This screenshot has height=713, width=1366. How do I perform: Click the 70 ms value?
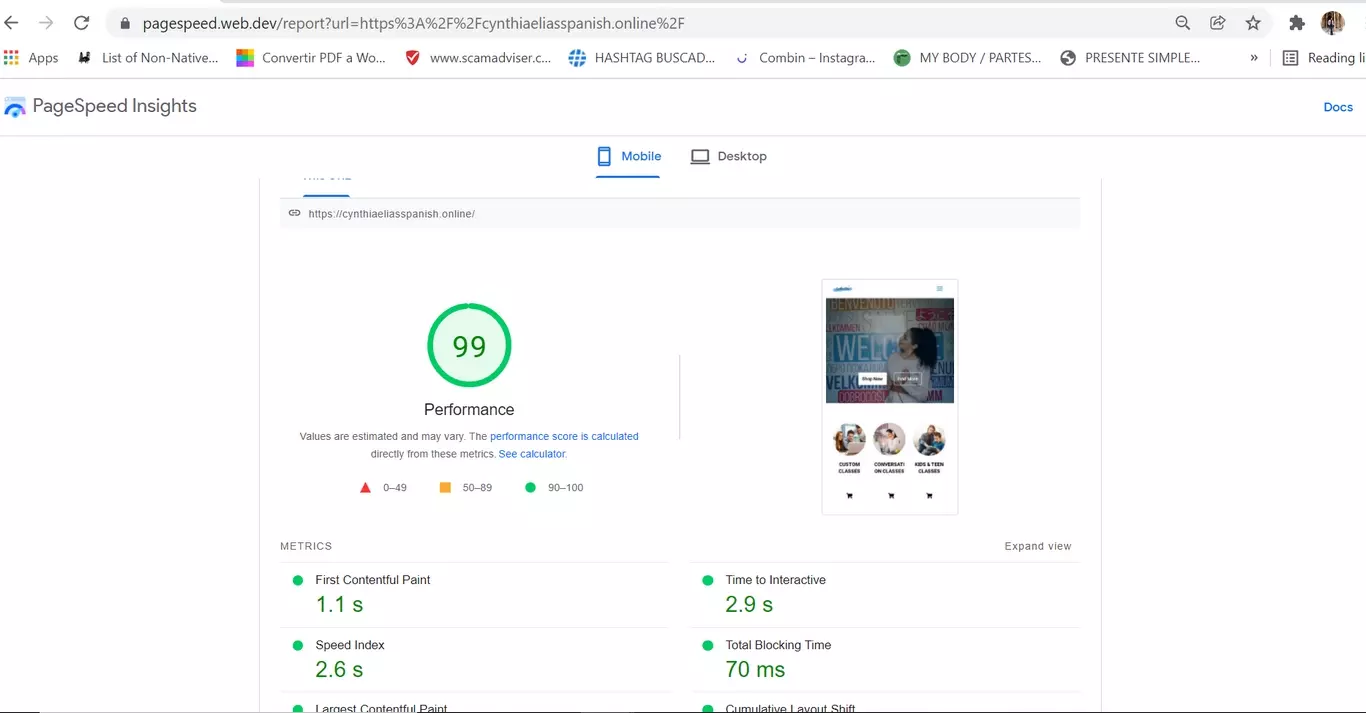click(755, 670)
